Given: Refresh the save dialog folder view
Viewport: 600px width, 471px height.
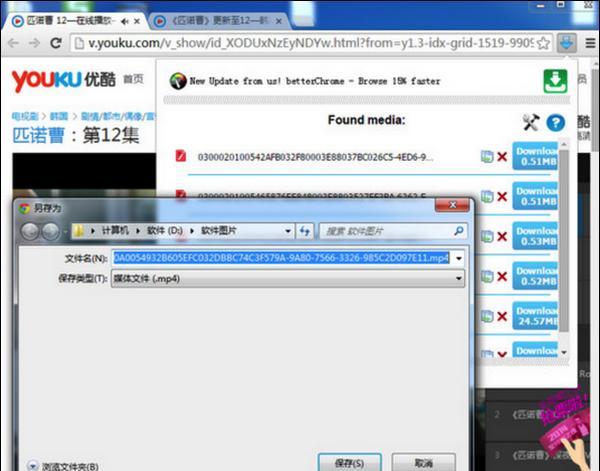Looking at the screenshot, I should pos(305,231).
